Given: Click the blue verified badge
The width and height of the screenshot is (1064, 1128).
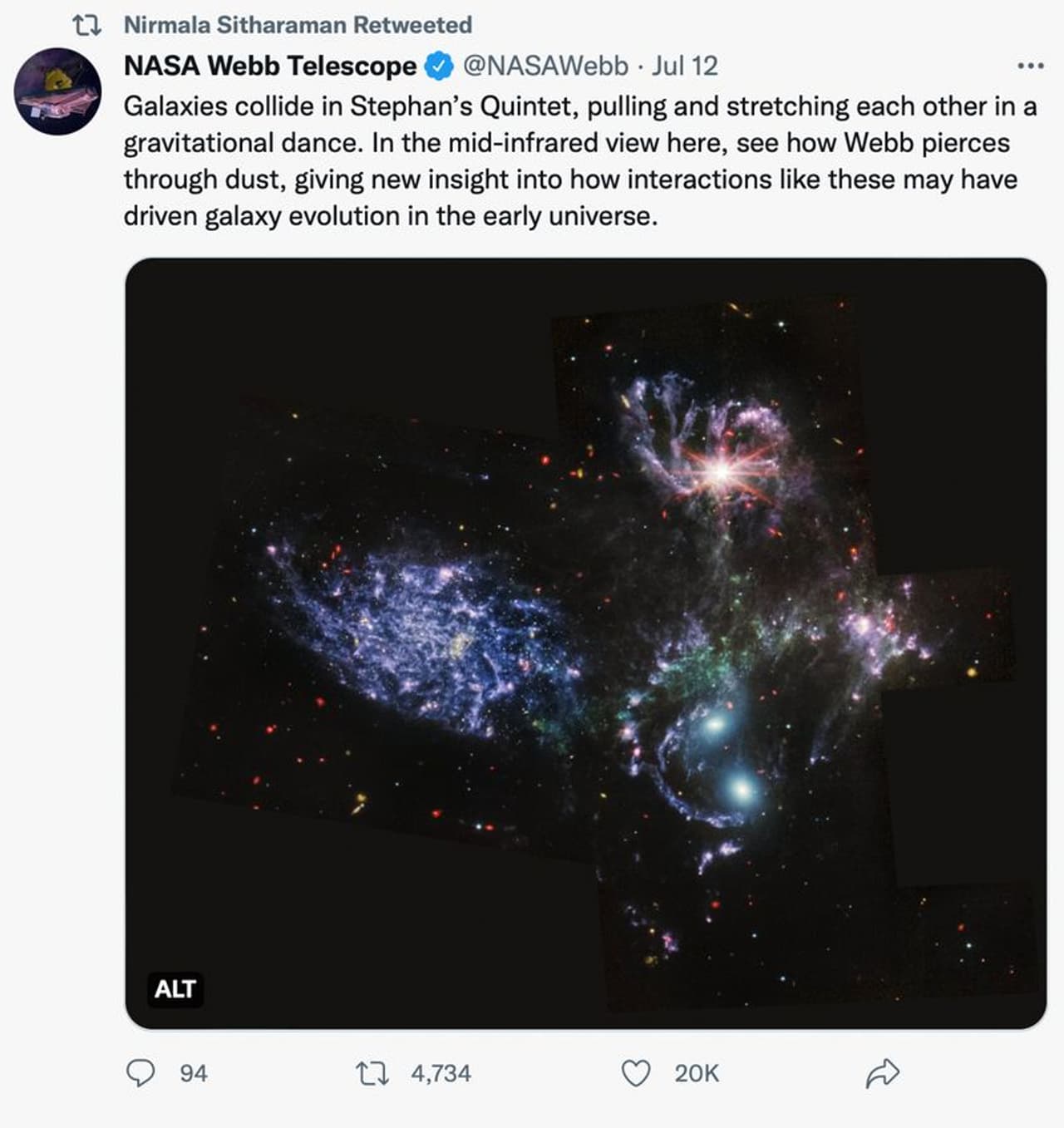Looking at the screenshot, I should click(x=439, y=66).
